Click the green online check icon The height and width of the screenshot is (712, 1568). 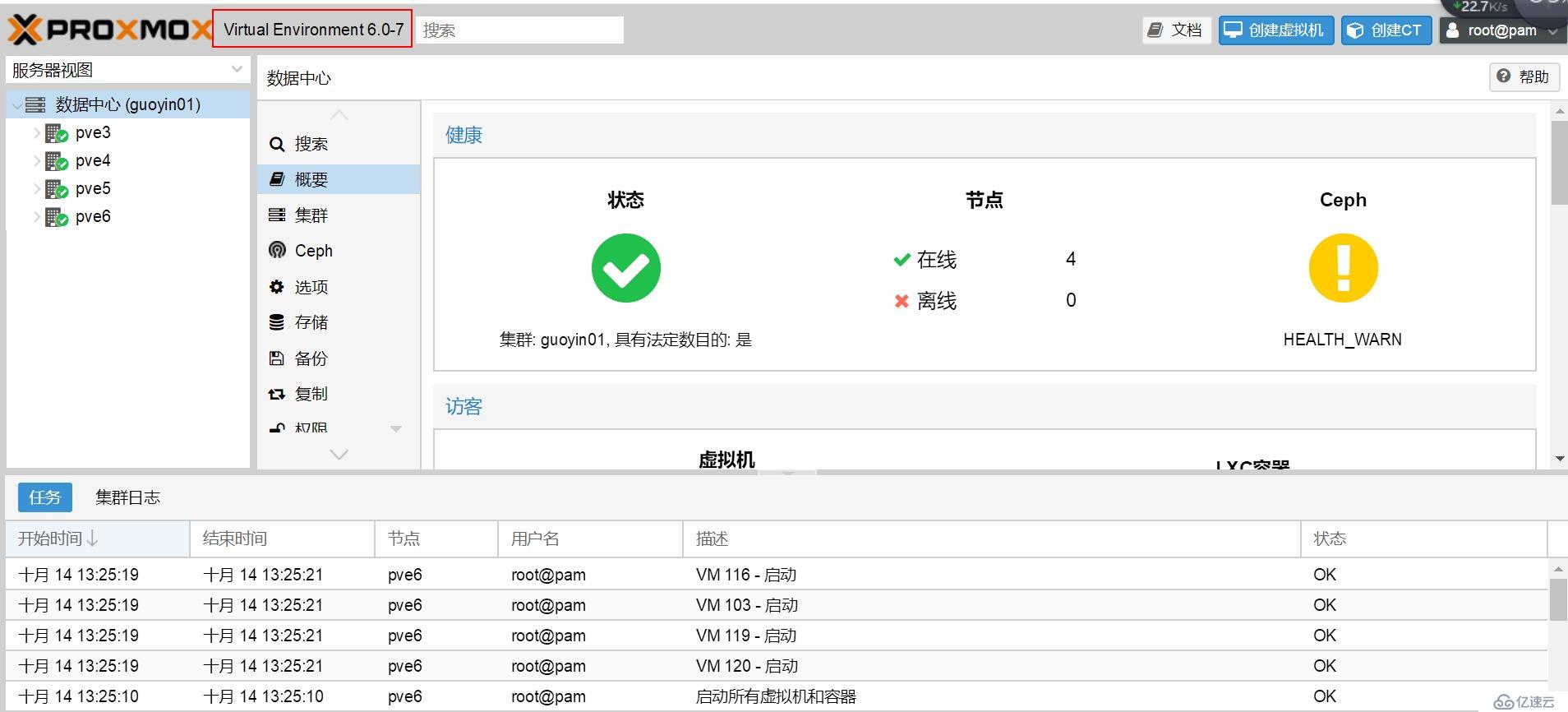(902, 260)
